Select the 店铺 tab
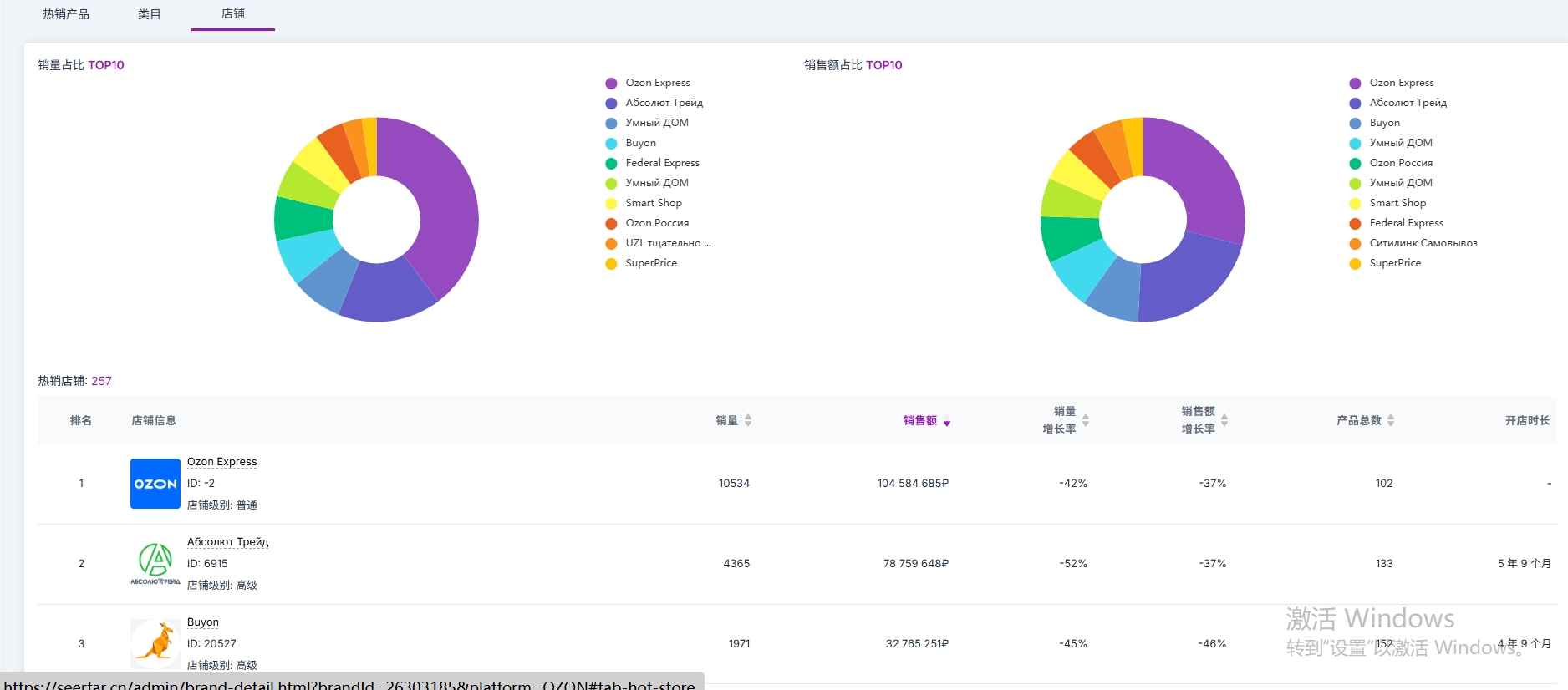The height and width of the screenshot is (690, 1568). (x=233, y=14)
